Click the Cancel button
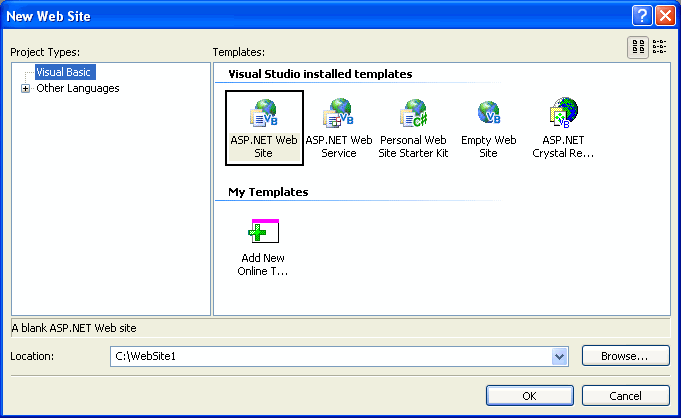 click(x=625, y=396)
